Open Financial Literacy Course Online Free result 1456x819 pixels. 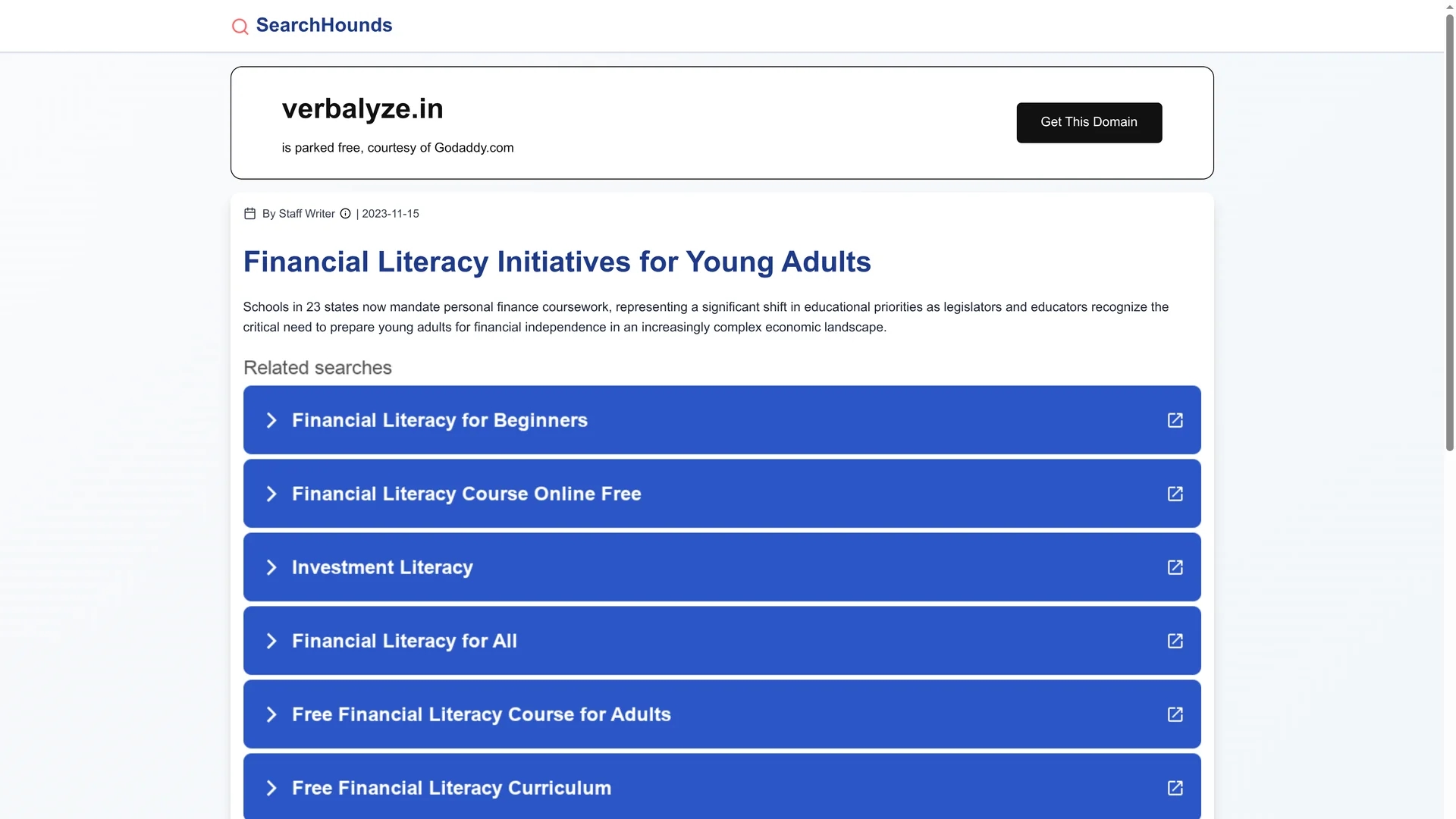pyautogui.click(x=722, y=494)
